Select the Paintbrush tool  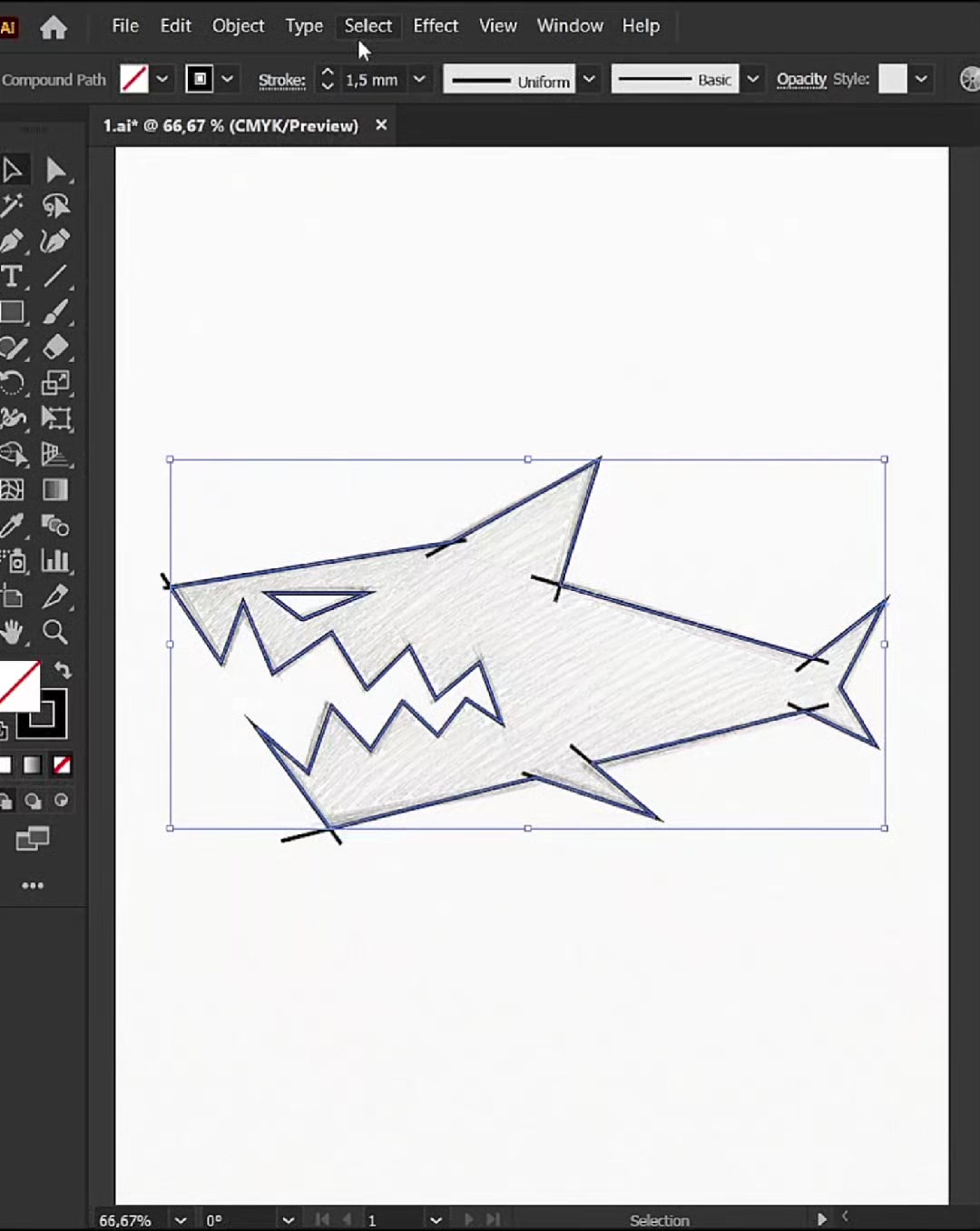[55, 311]
